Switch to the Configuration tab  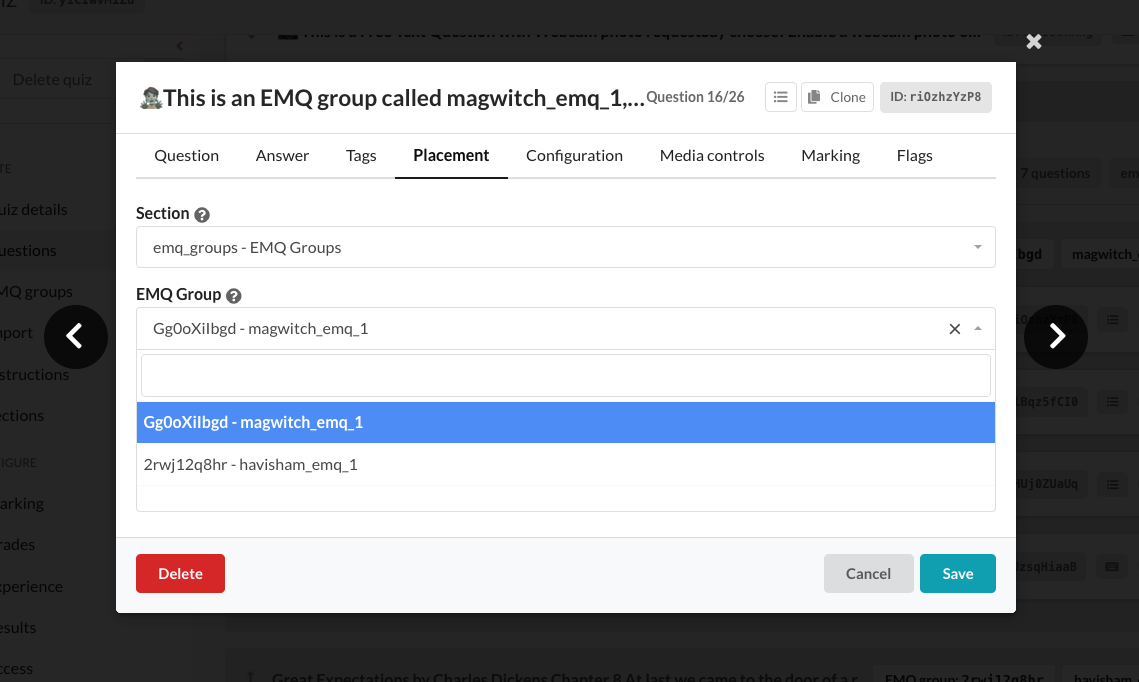[x=574, y=155]
